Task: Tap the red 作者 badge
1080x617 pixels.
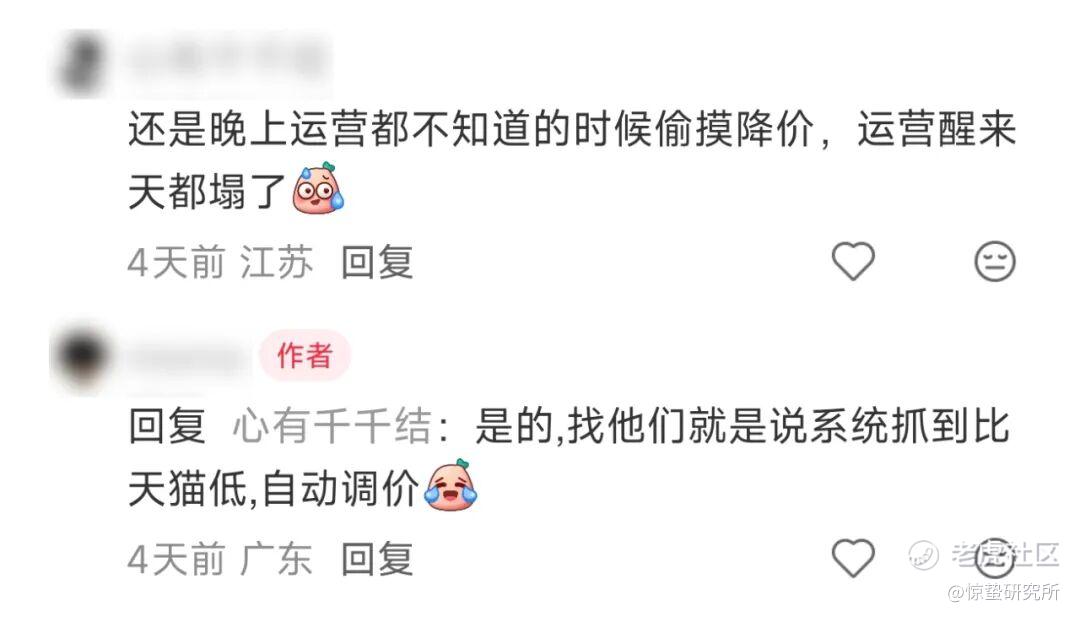Action: (x=304, y=356)
